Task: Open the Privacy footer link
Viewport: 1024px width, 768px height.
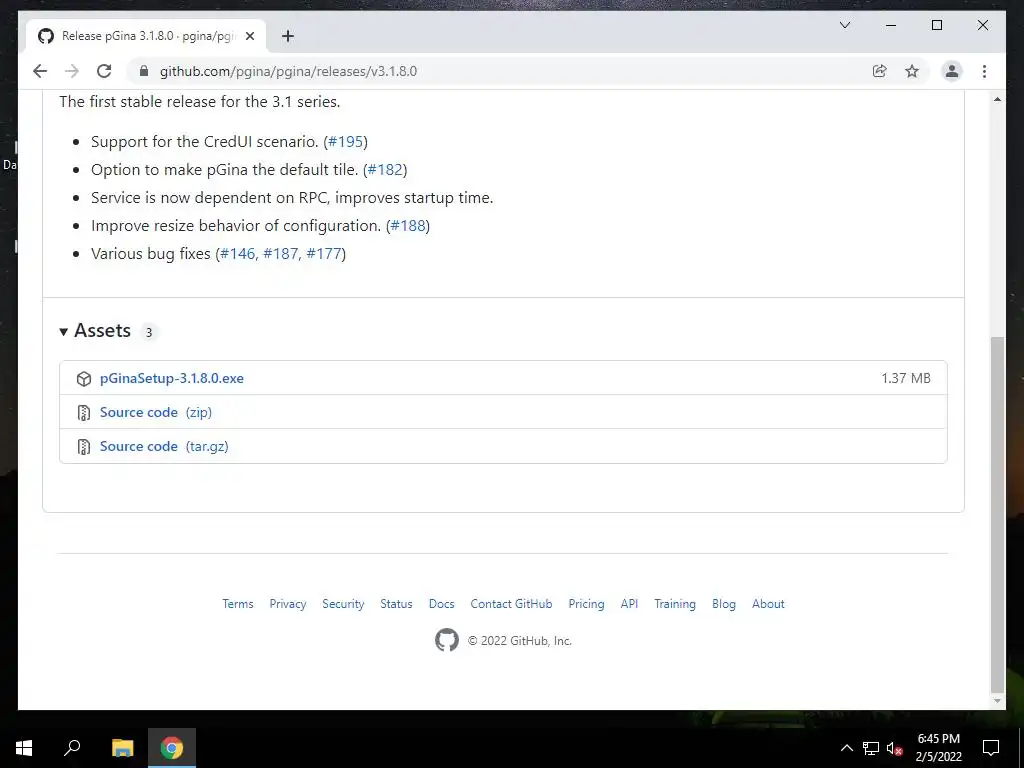Action: click(288, 604)
